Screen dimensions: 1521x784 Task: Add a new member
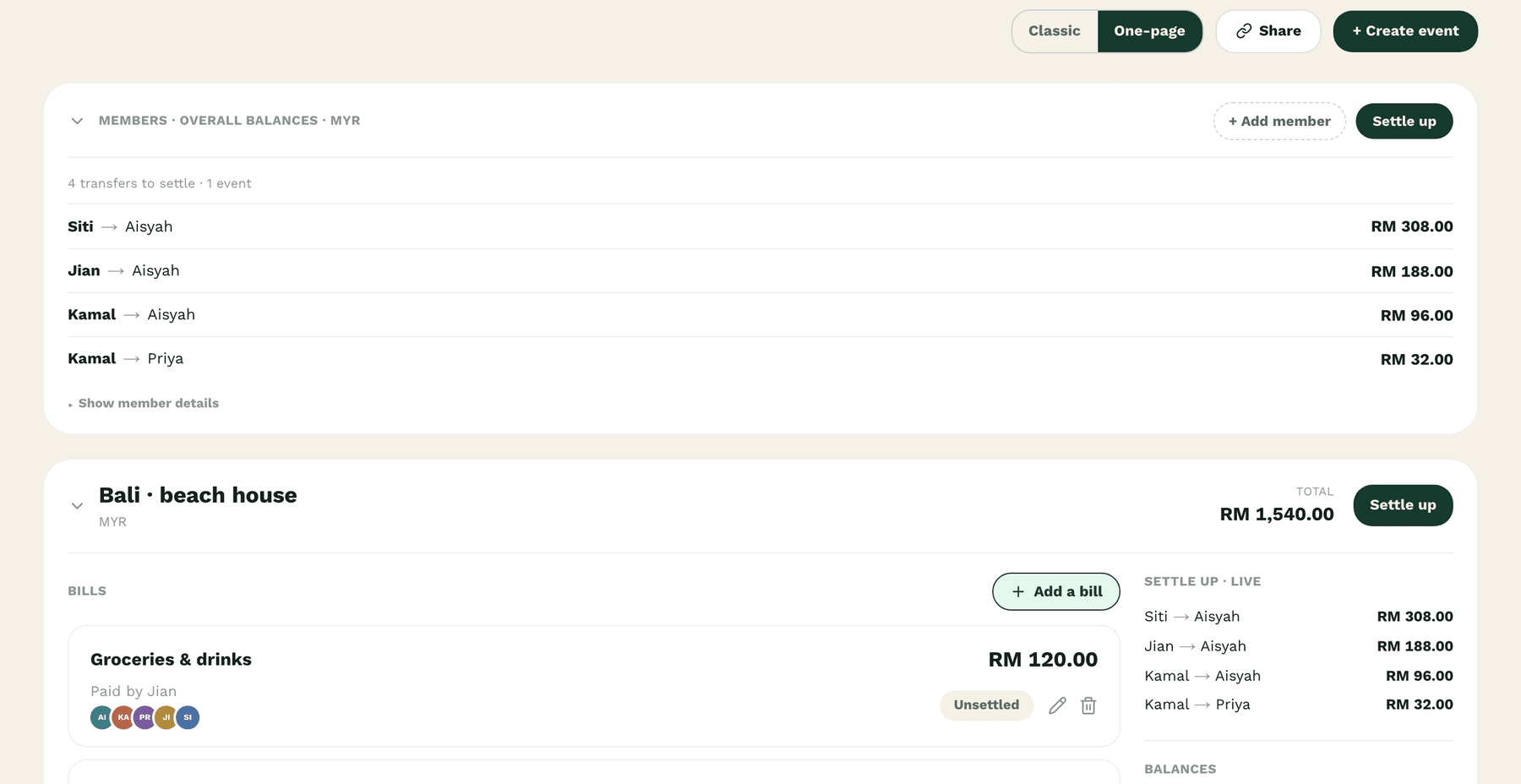[x=1279, y=121]
